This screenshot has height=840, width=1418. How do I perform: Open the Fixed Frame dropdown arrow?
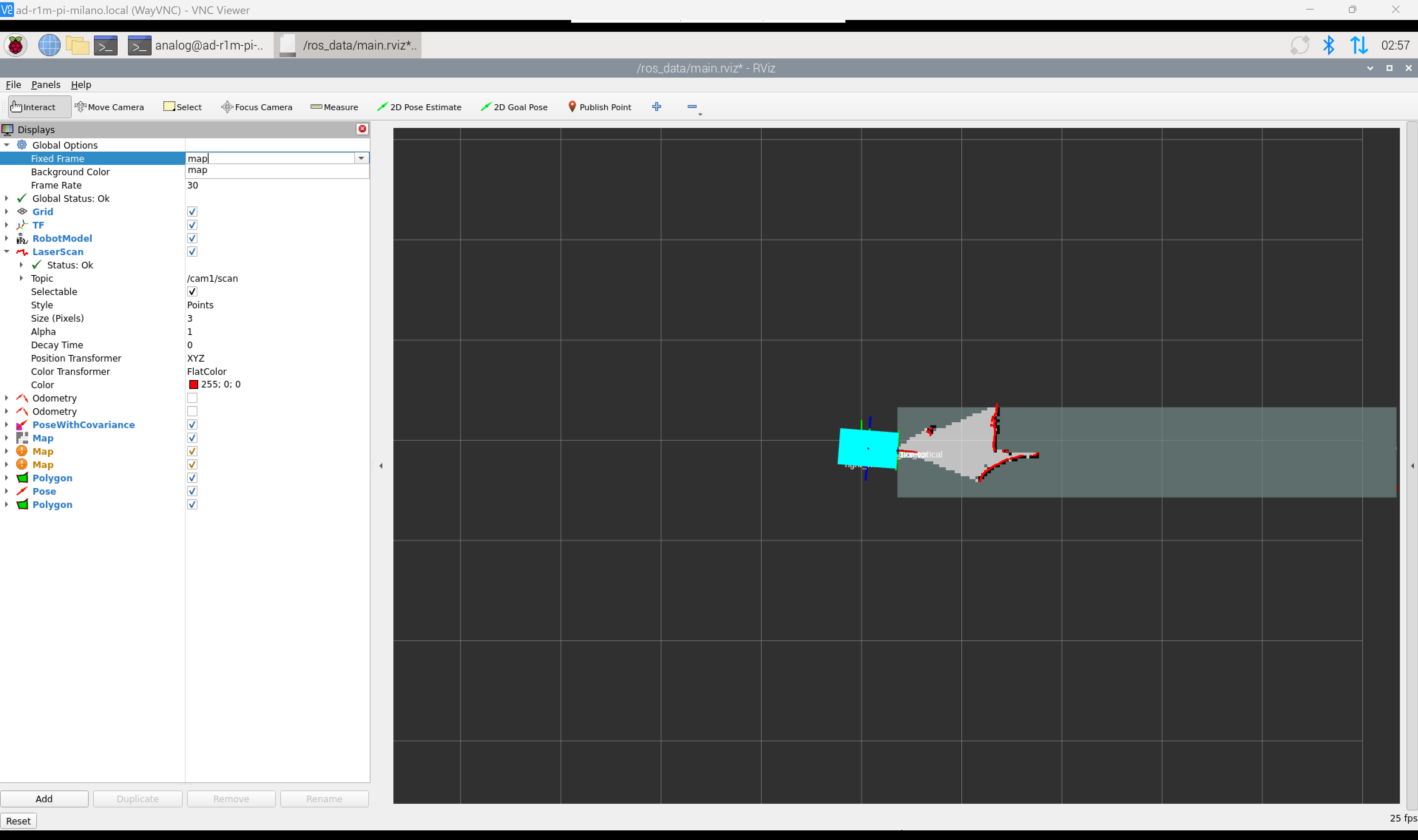coord(361,159)
